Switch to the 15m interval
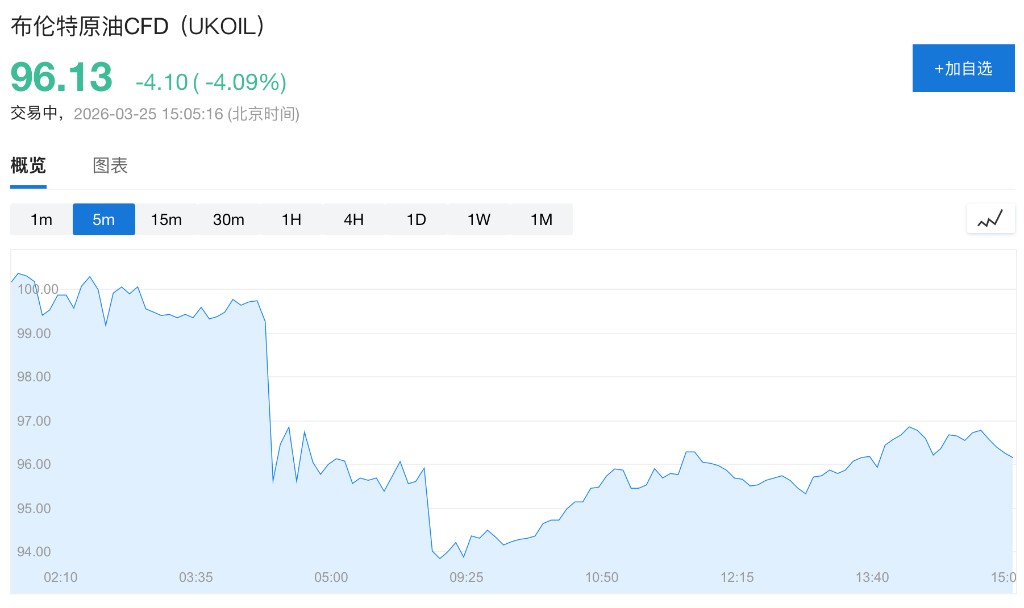 pyautogui.click(x=166, y=219)
